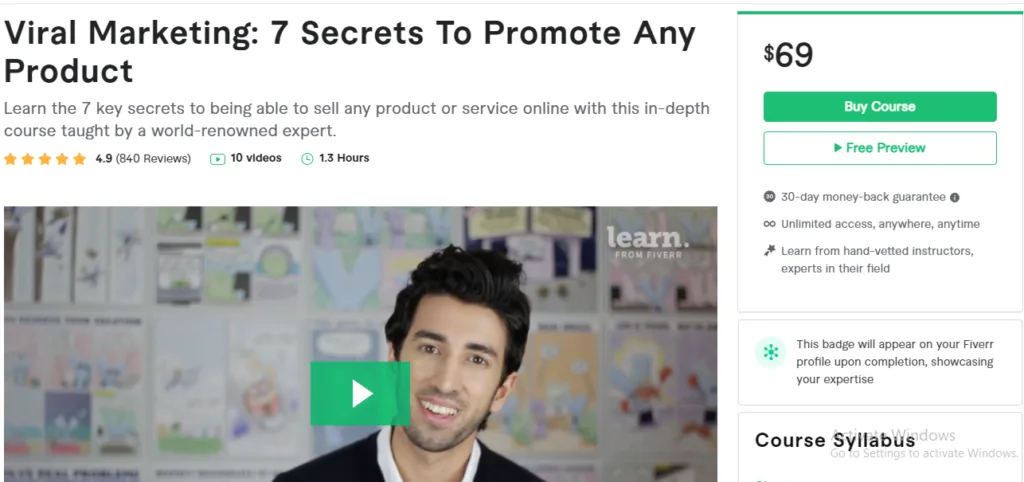Viewport: 1024px width, 482px height.
Task: Click the Buy Course button
Action: pos(880,106)
